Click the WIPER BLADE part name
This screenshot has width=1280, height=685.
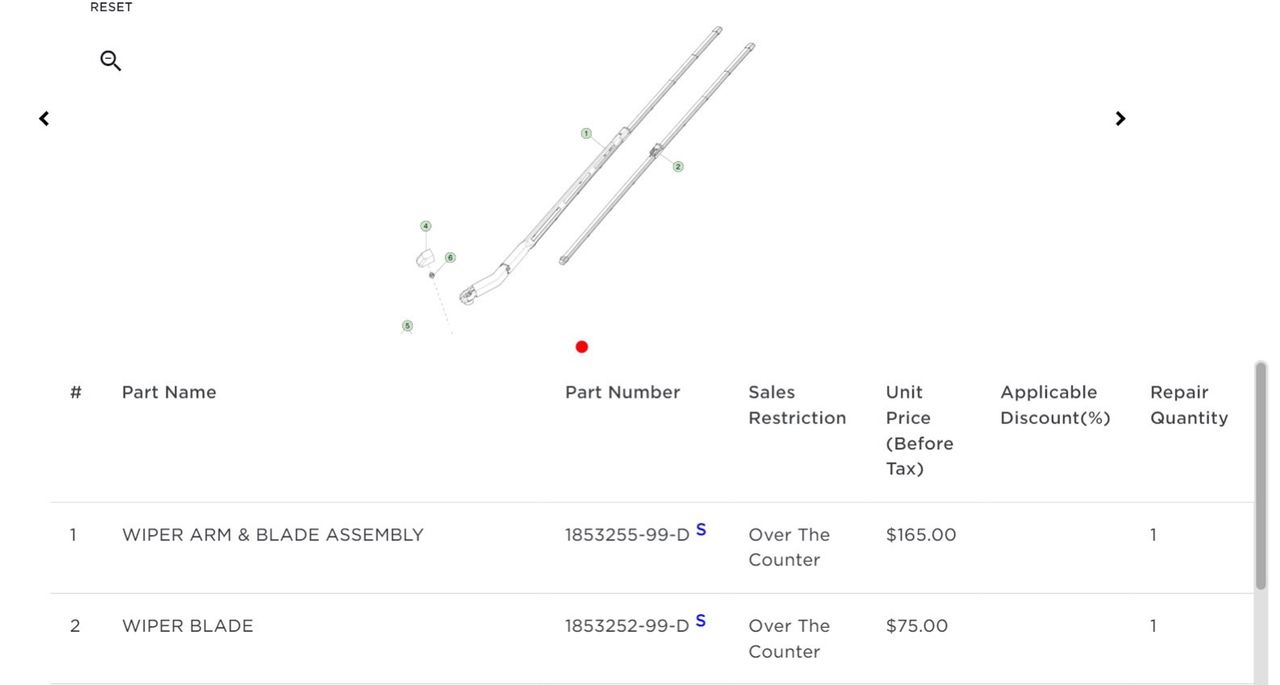pos(188,626)
